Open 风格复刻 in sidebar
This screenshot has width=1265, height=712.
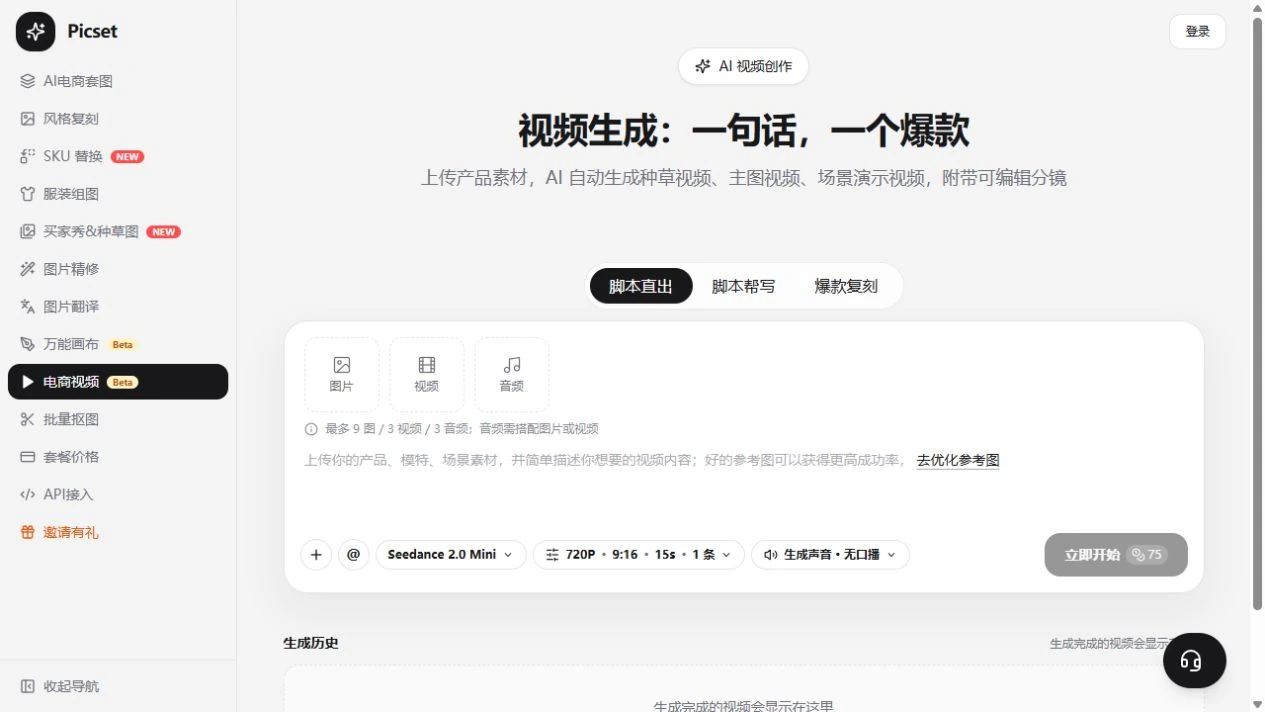[x=118, y=119]
